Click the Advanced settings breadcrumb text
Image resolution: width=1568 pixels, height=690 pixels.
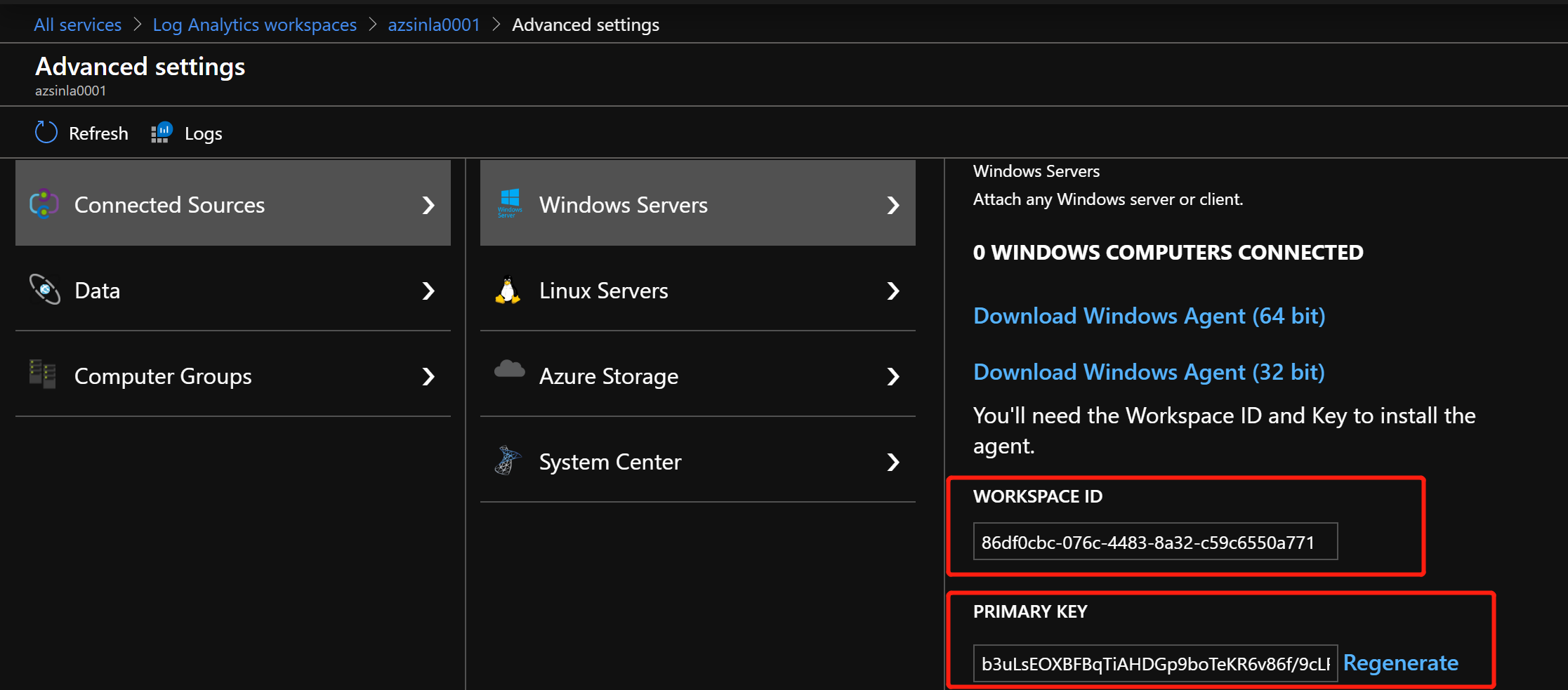coord(586,25)
